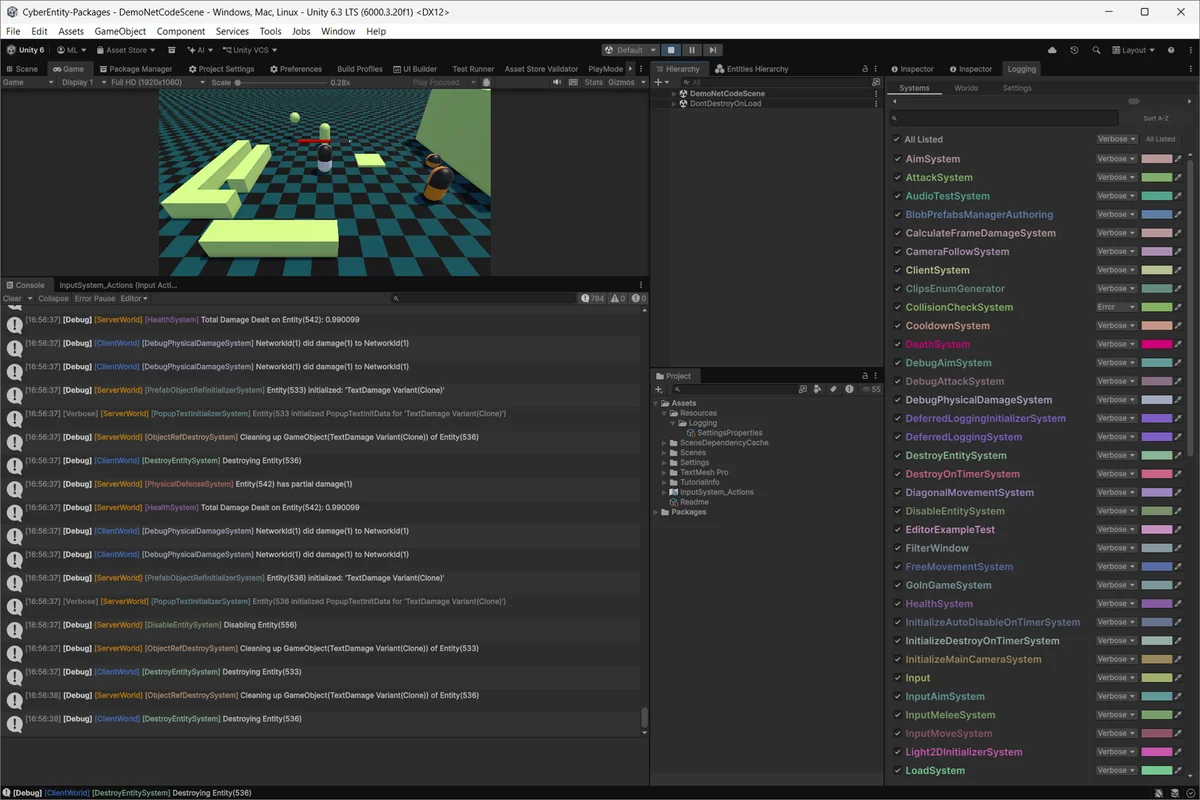Open the Hierarchy panel kebab menu

click(x=876, y=69)
